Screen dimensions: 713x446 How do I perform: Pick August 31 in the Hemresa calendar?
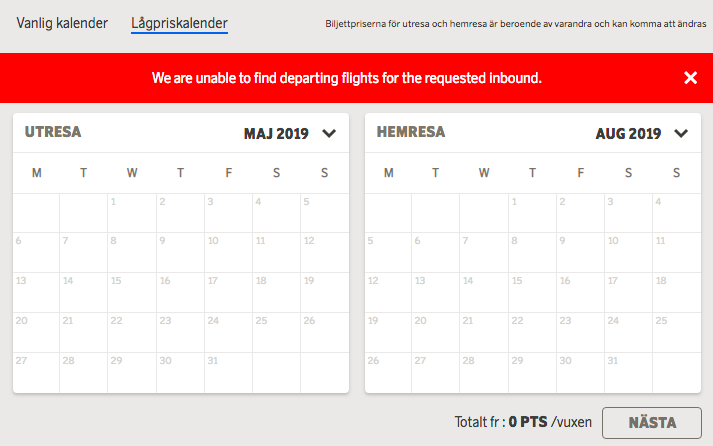point(629,372)
